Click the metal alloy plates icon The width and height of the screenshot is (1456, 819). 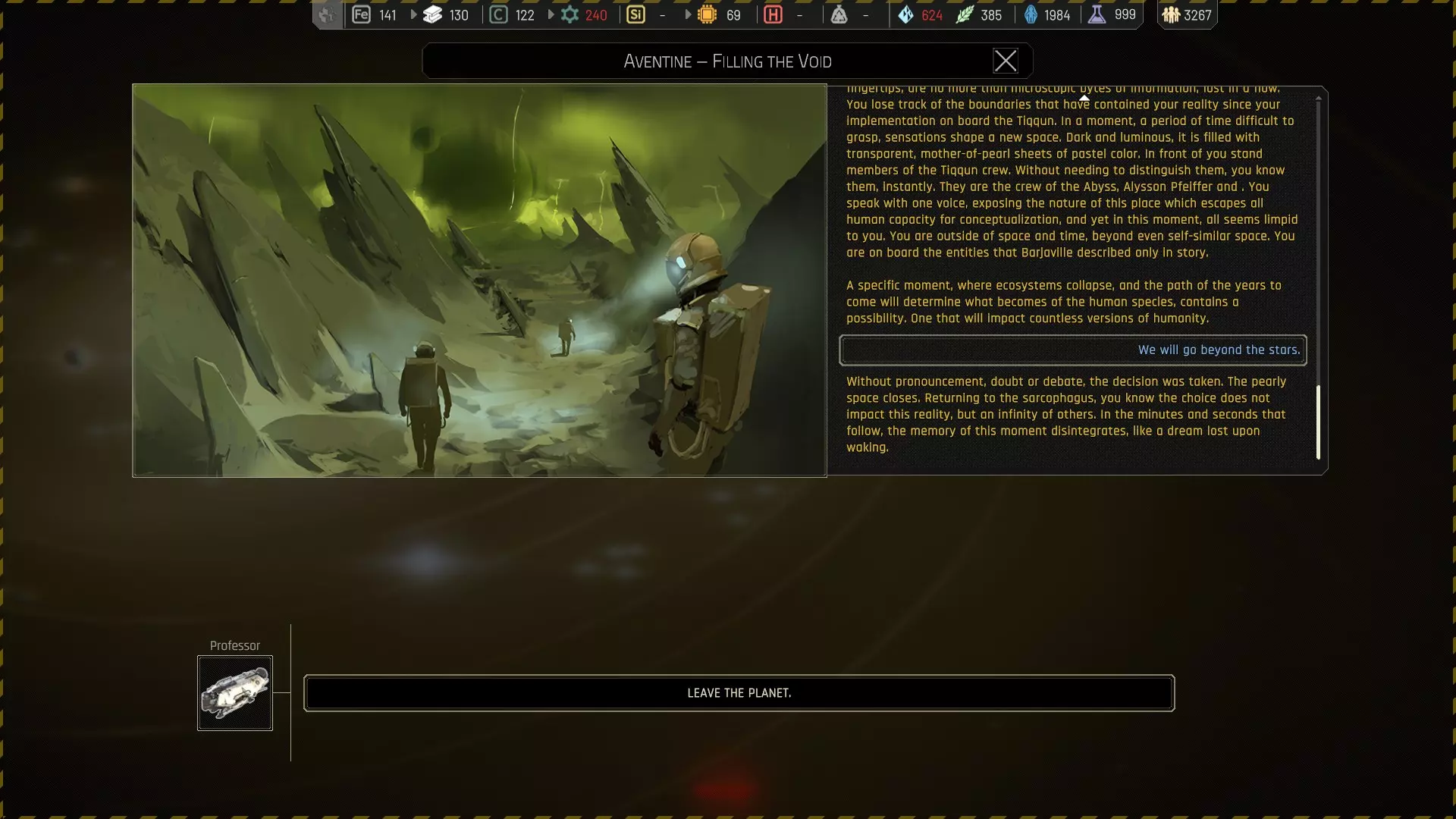click(x=432, y=14)
